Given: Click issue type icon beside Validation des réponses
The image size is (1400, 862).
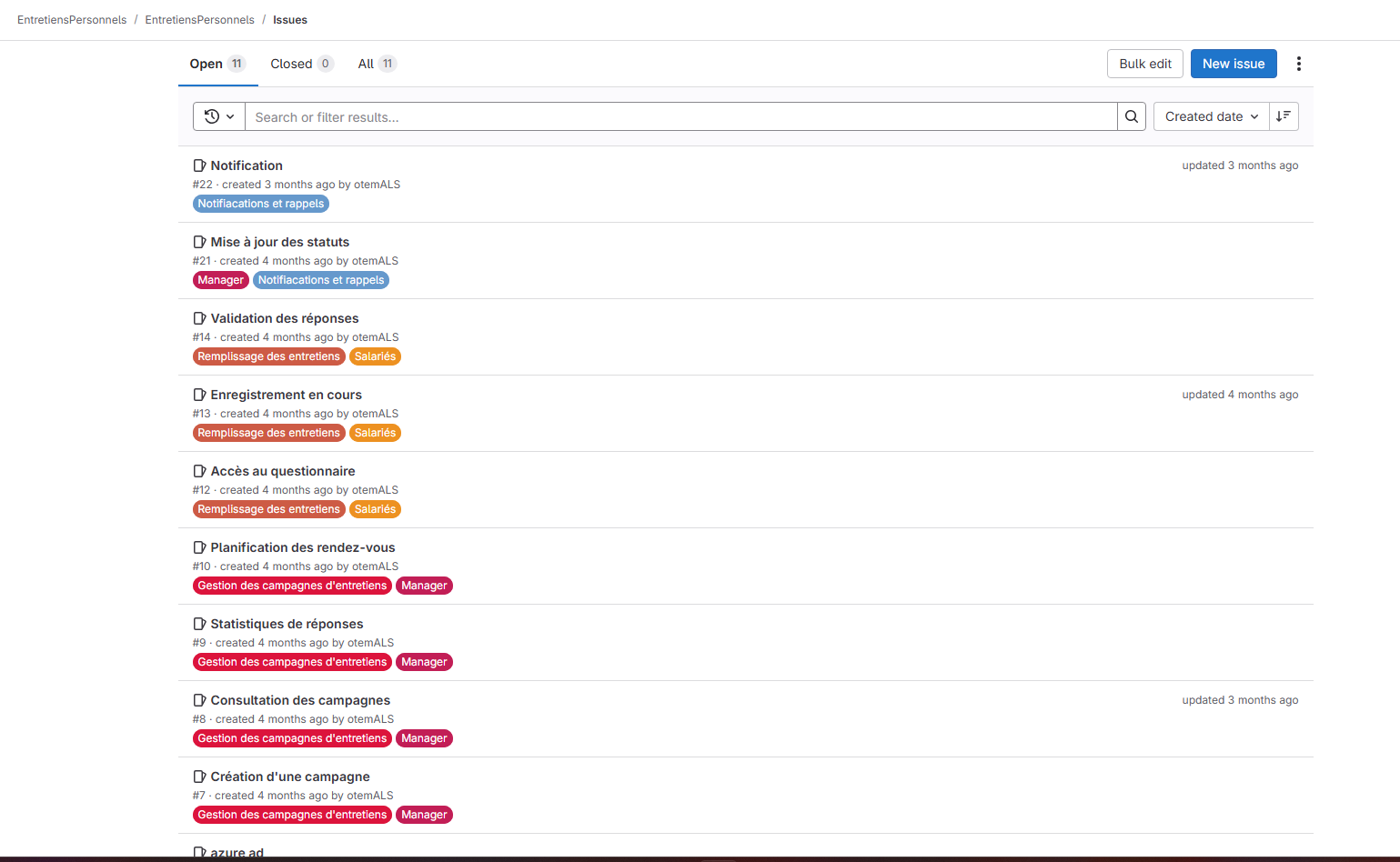Looking at the screenshot, I should (200, 318).
